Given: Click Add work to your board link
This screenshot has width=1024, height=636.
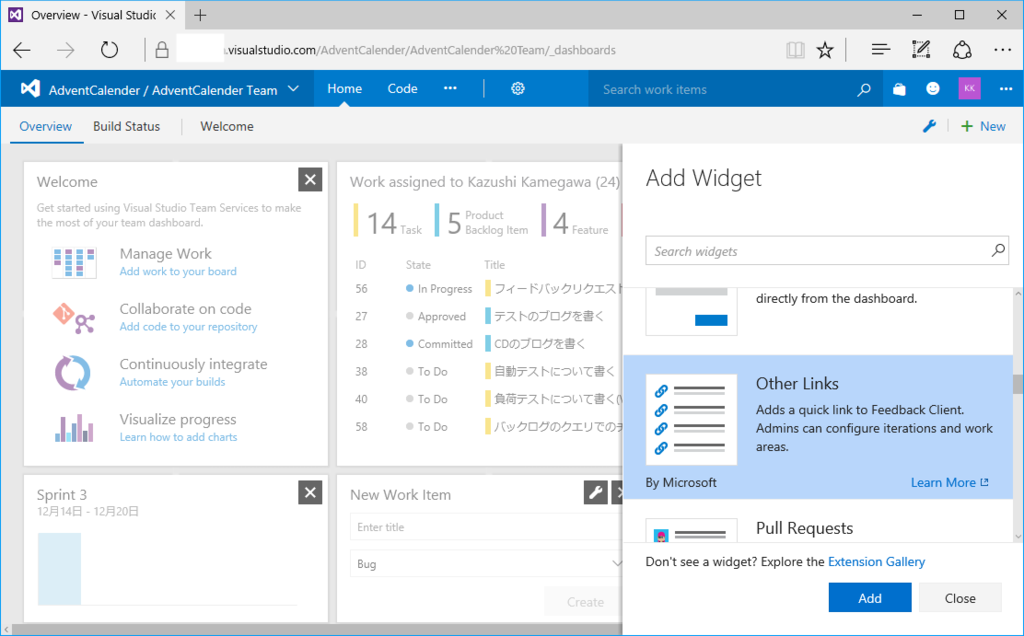Looking at the screenshot, I should pos(178,271).
